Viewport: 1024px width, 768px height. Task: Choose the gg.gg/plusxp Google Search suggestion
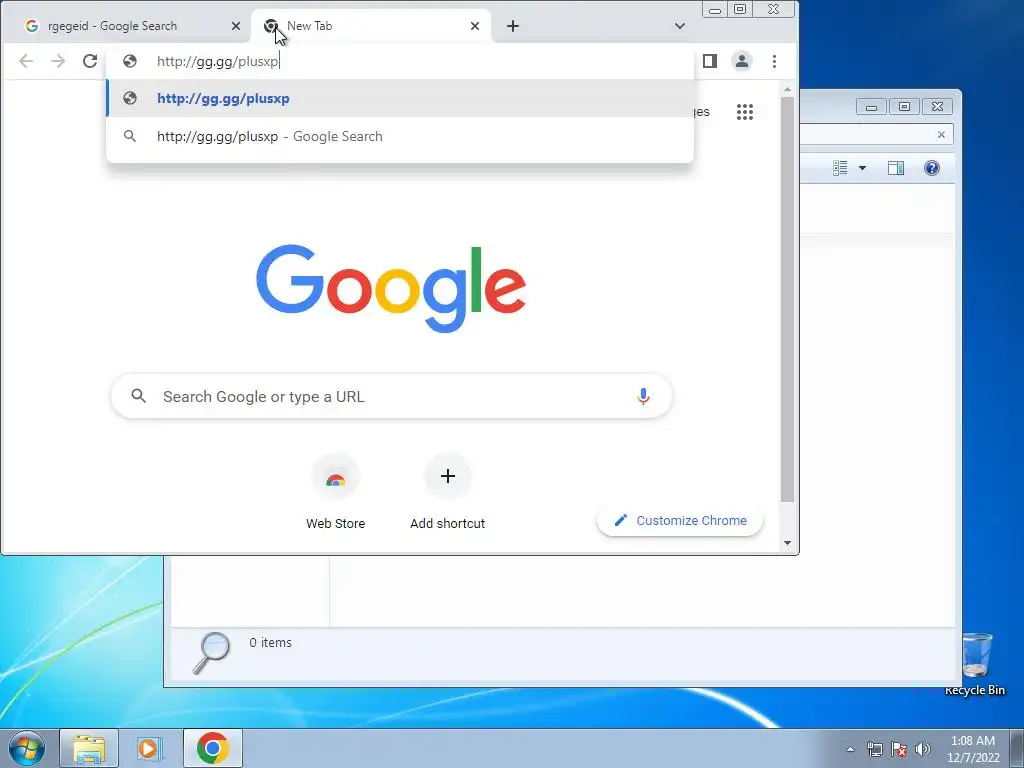(400, 136)
